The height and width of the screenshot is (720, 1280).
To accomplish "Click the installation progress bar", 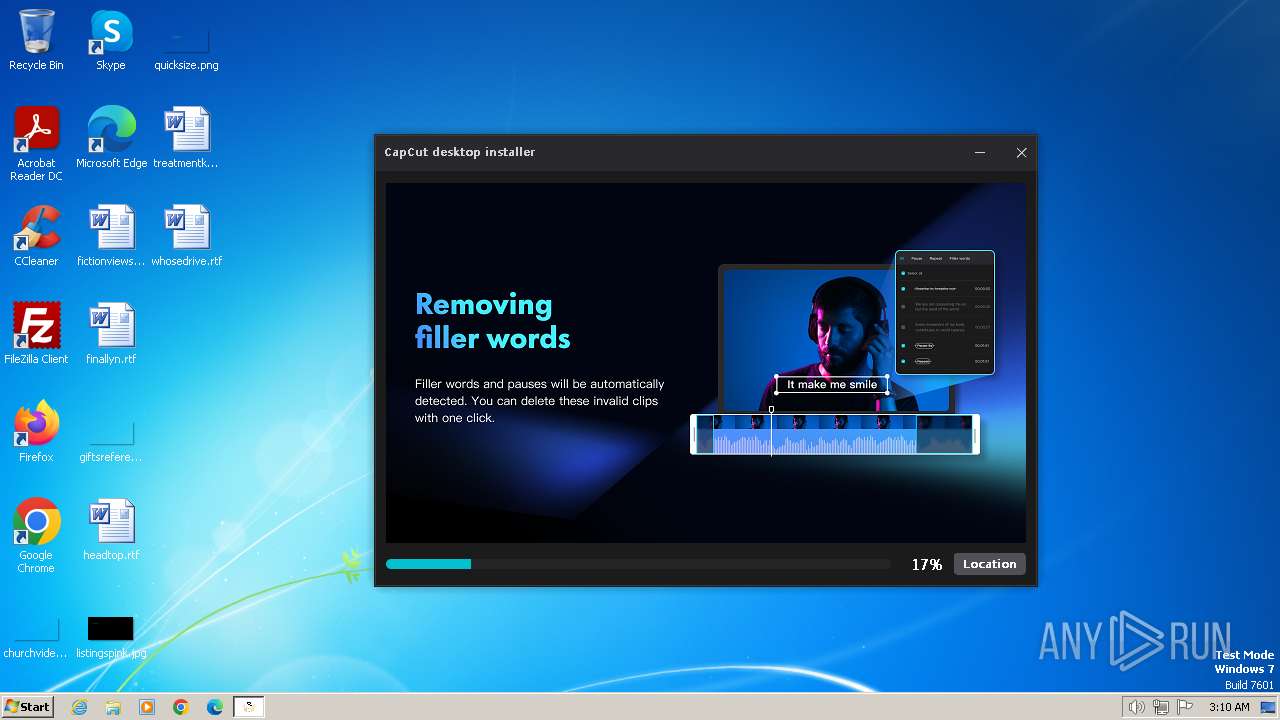I will pos(638,564).
